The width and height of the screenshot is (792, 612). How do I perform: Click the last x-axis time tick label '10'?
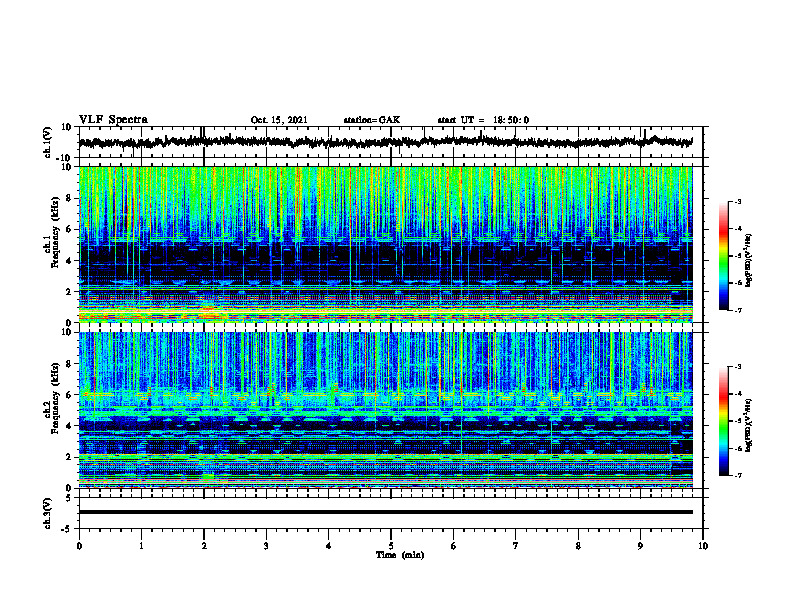(703, 546)
